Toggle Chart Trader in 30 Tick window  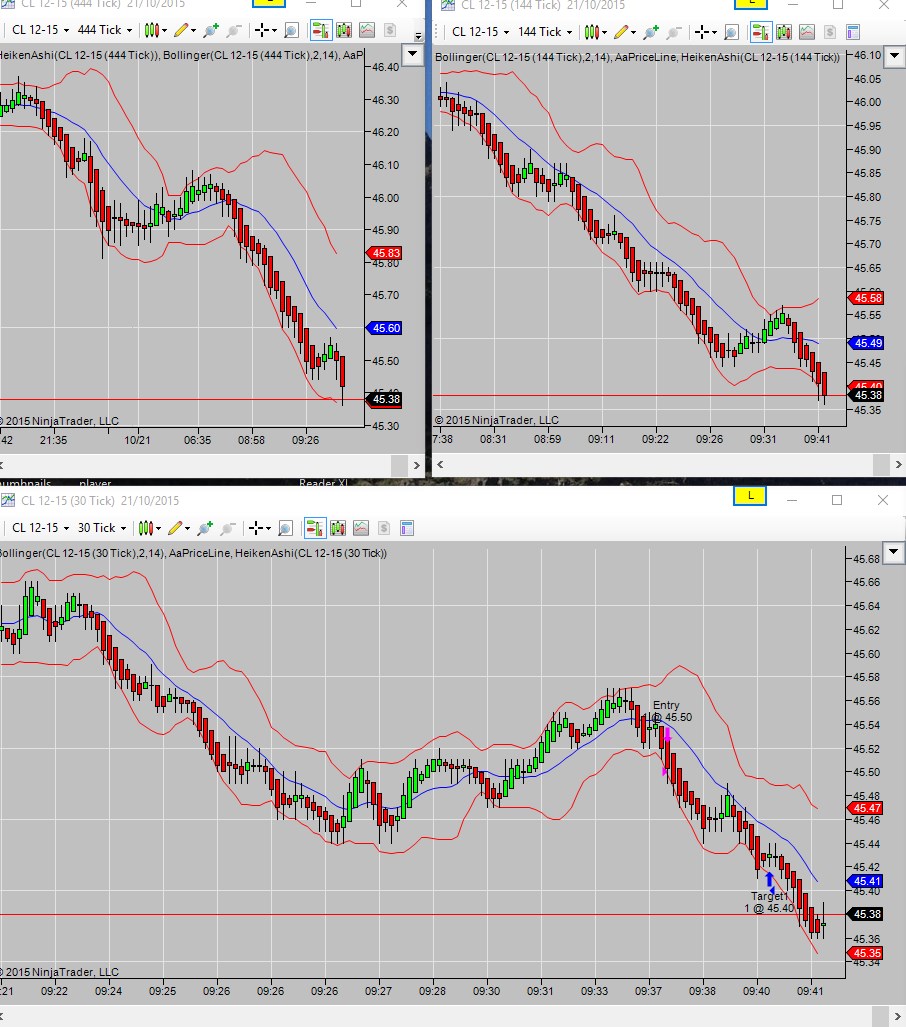point(314,528)
